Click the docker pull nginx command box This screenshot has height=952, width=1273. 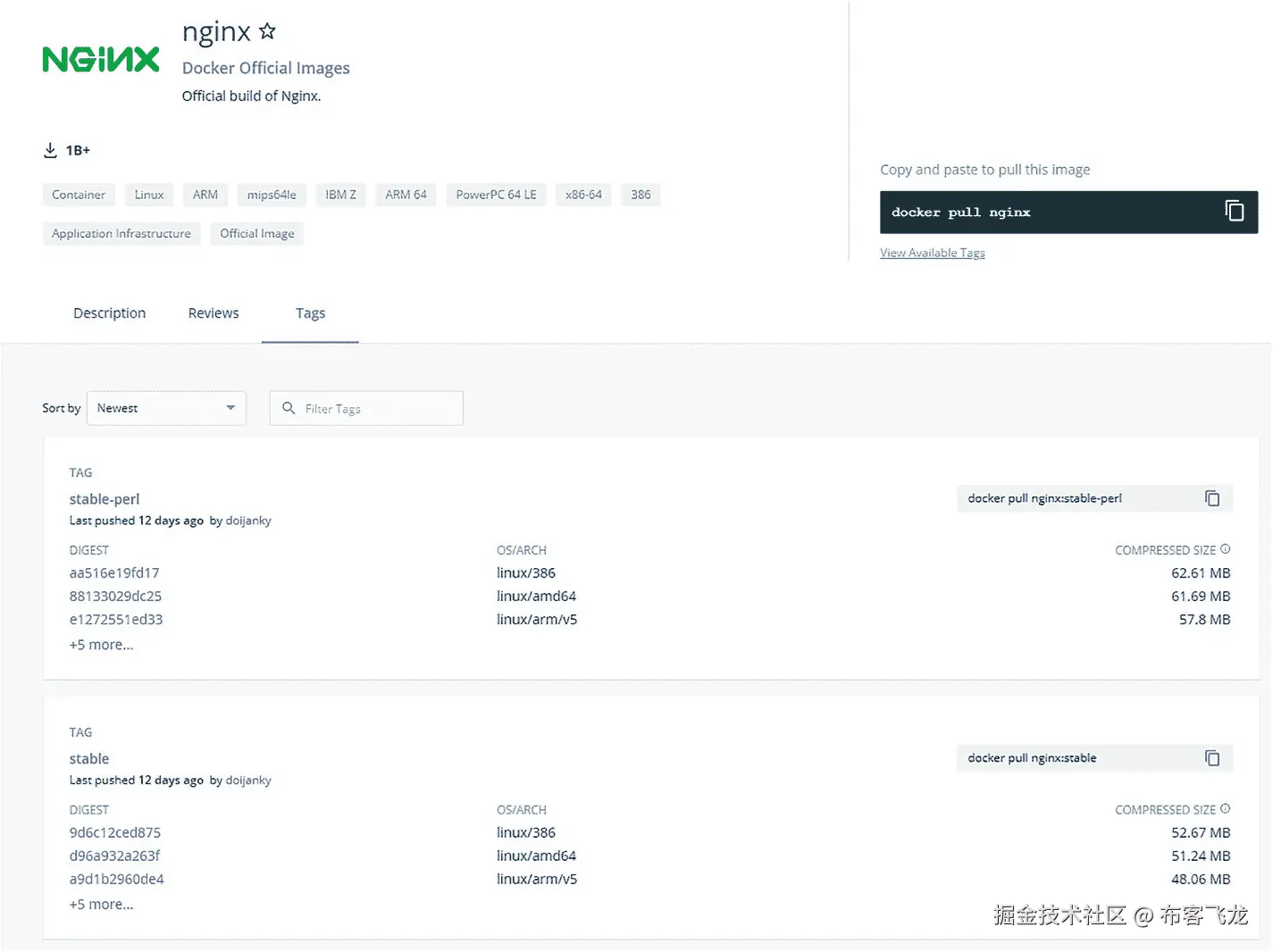point(1068,213)
